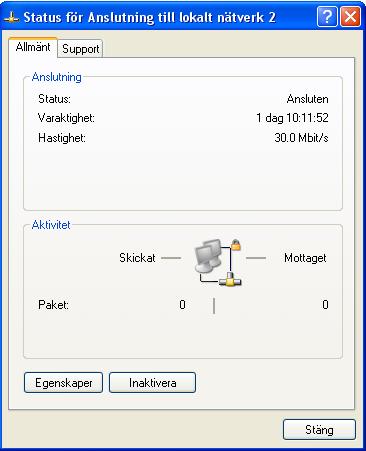Click the Stäng button
This screenshot has height=451, width=366.
point(319,430)
